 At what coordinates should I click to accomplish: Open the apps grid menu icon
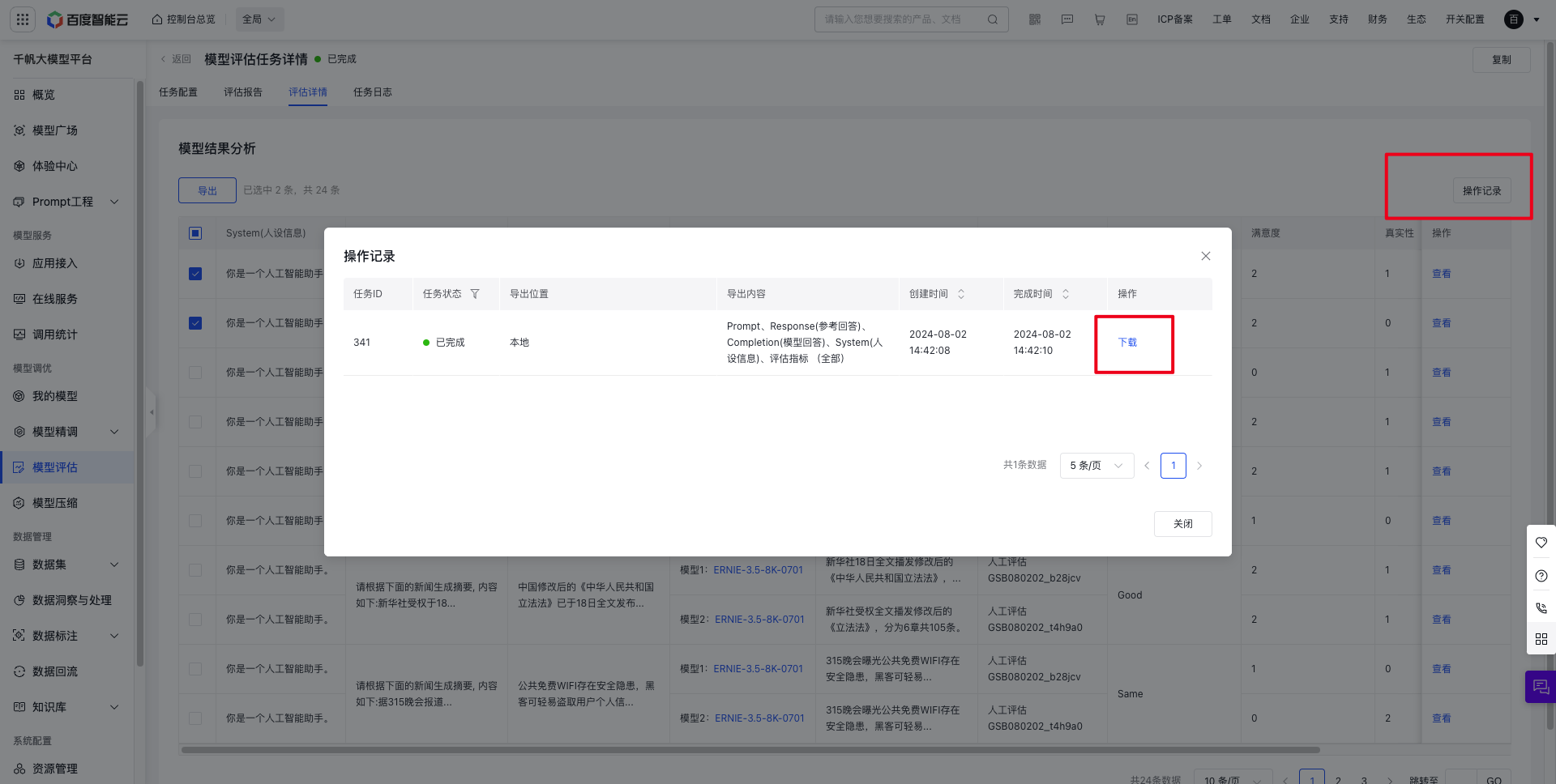[23, 19]
